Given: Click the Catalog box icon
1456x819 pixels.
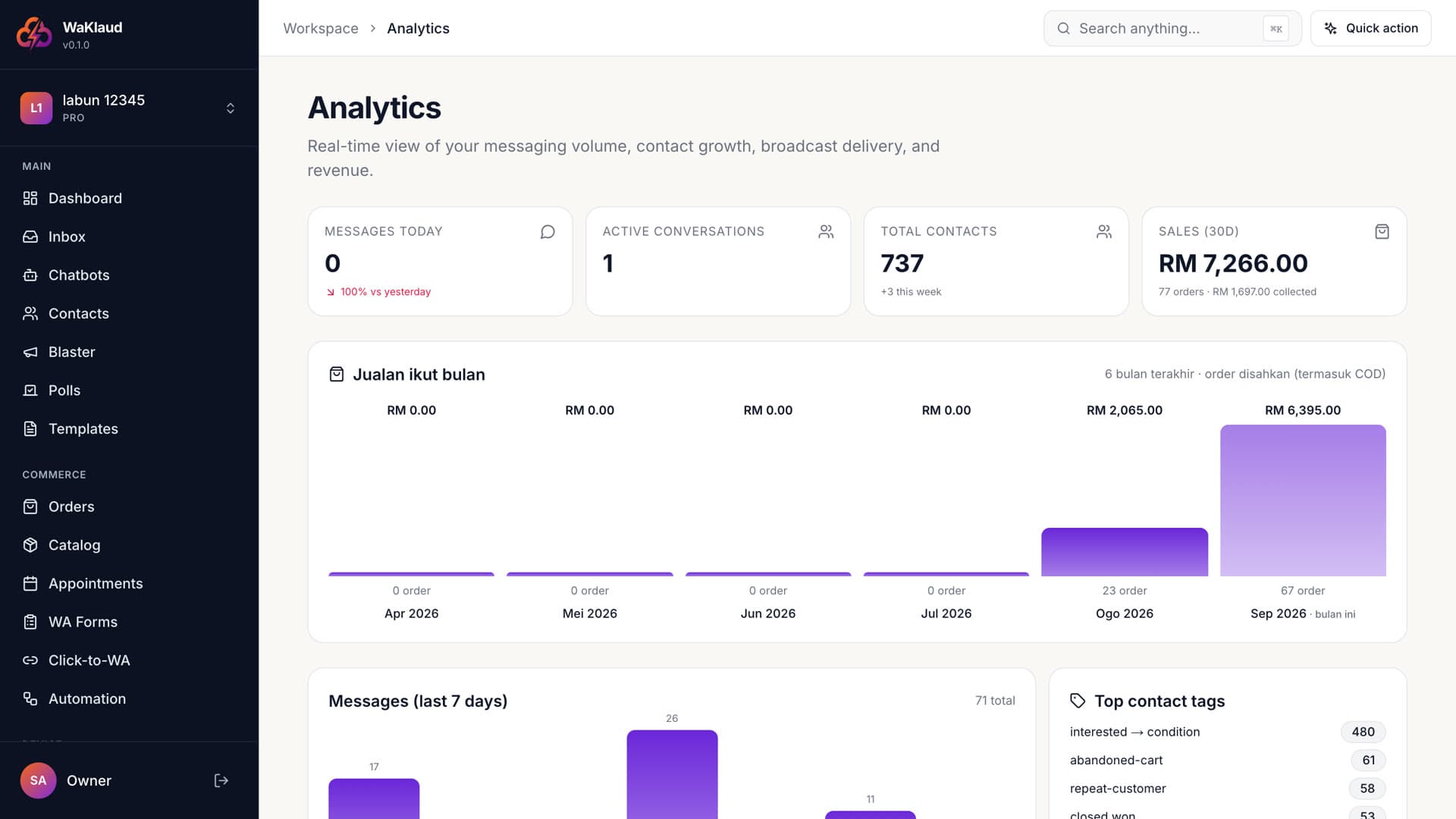Looking at the screenshot, I should 30,545.
